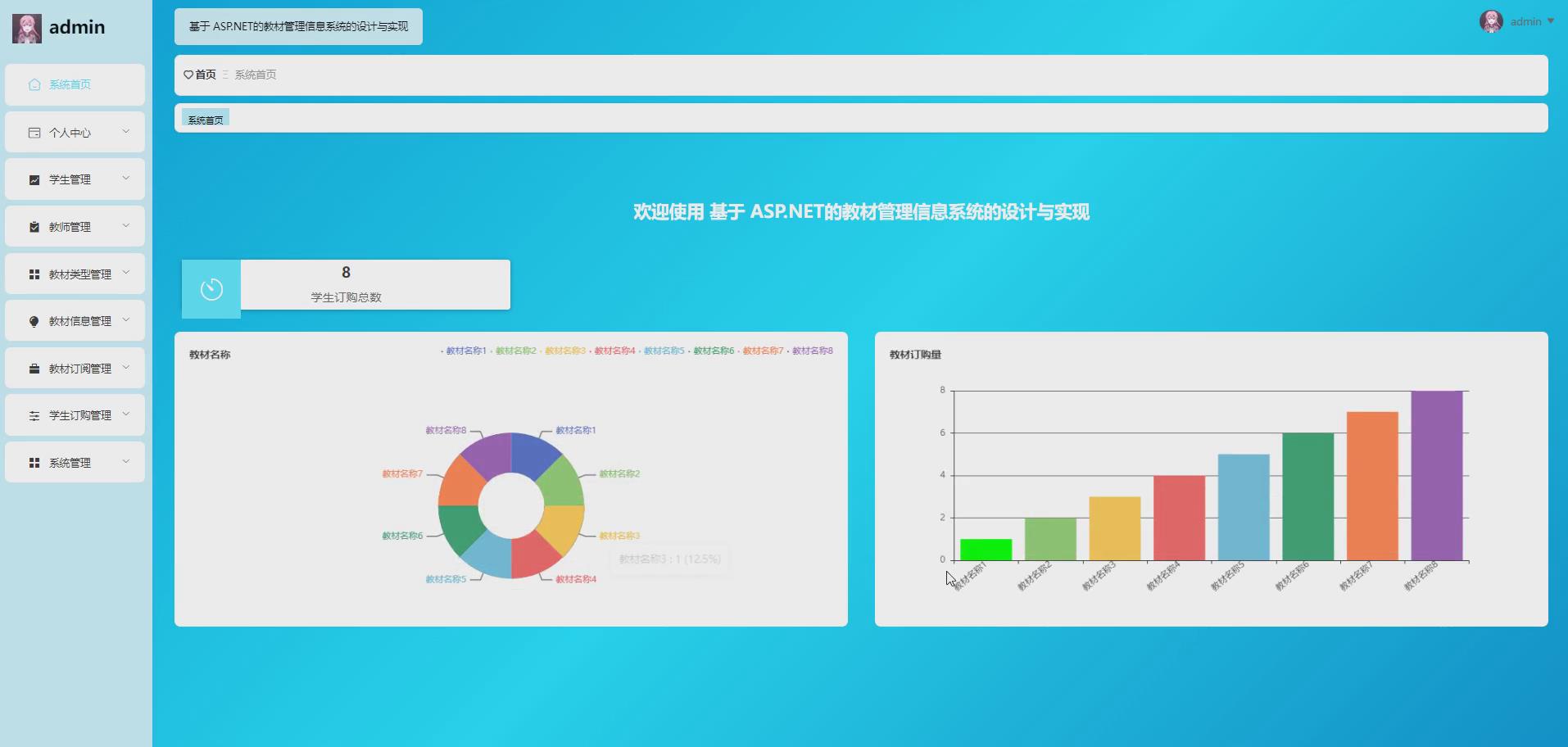Click the 教材类型管理 grid icon in sidebar
The width and height of the screenshot is (1568, 747).
34,274
